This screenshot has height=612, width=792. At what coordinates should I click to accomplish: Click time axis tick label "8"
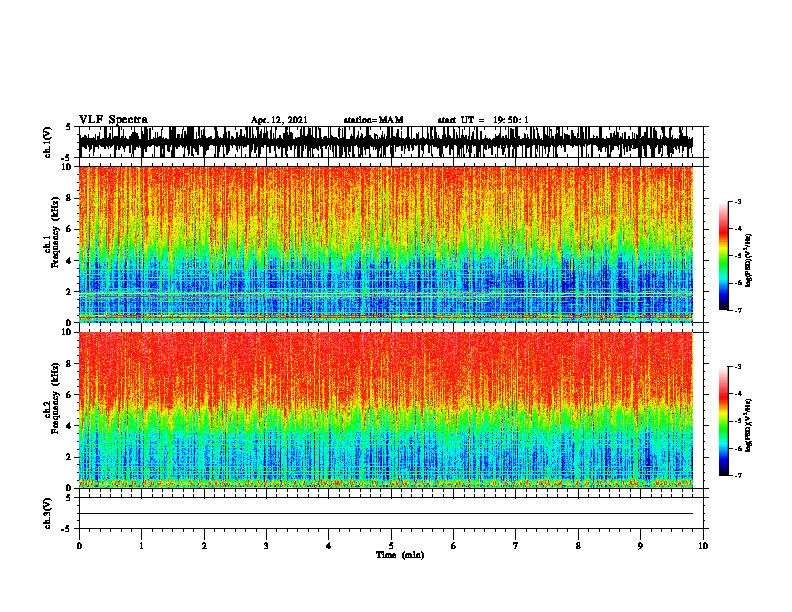click(x=578, y=546)
